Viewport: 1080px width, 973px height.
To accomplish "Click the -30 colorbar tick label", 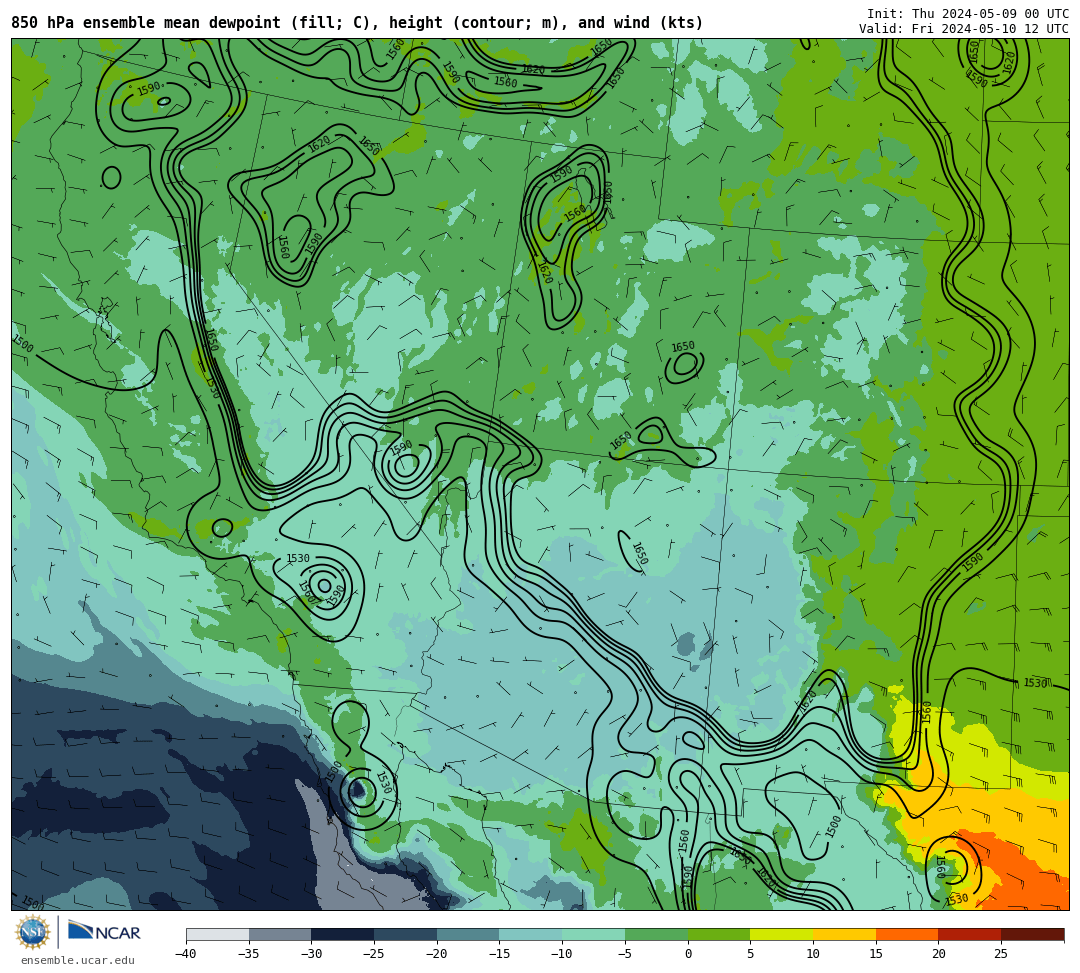I will [311, 954].
